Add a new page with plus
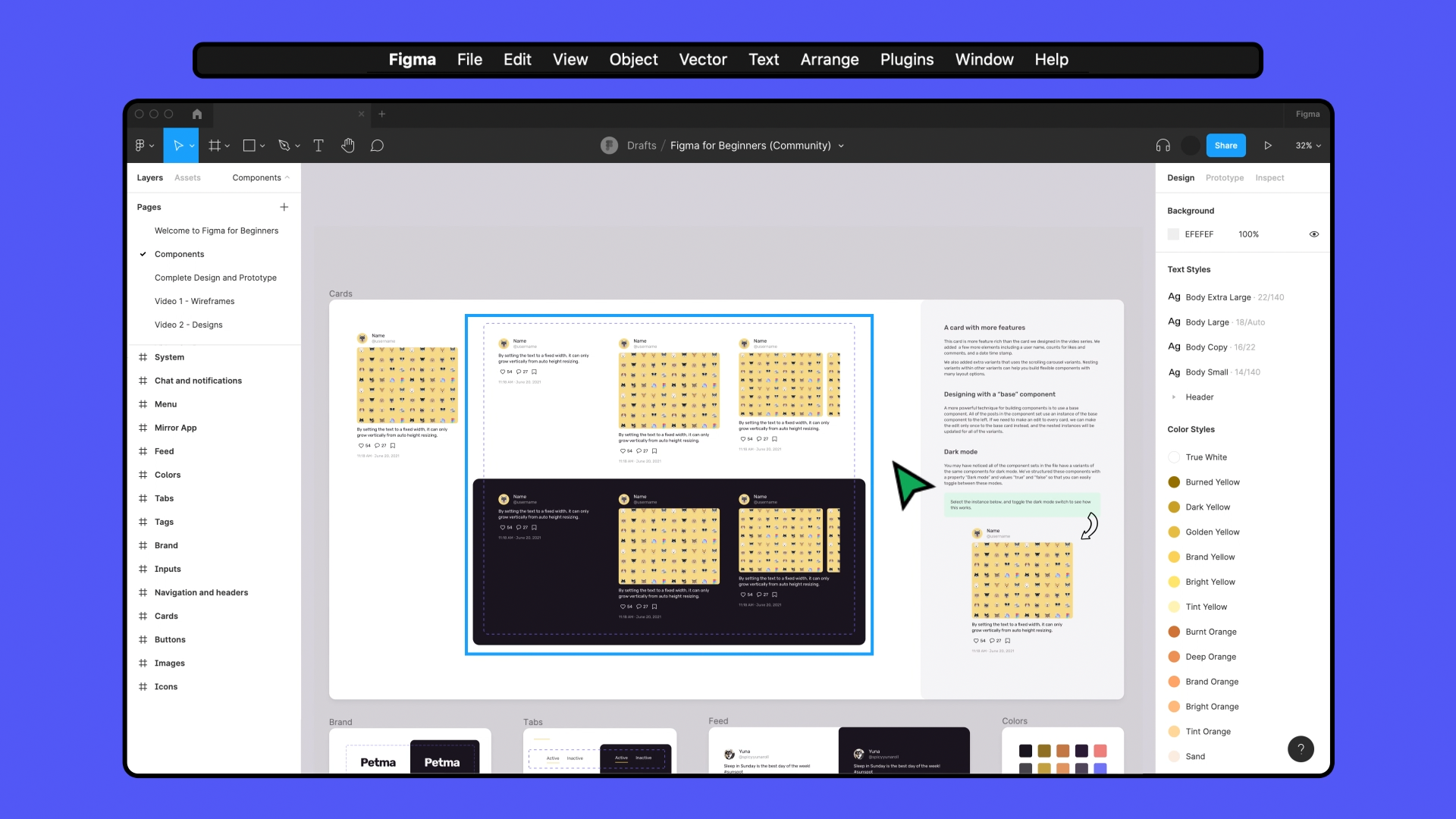1456x819 pixels. (x=284, y=207)
